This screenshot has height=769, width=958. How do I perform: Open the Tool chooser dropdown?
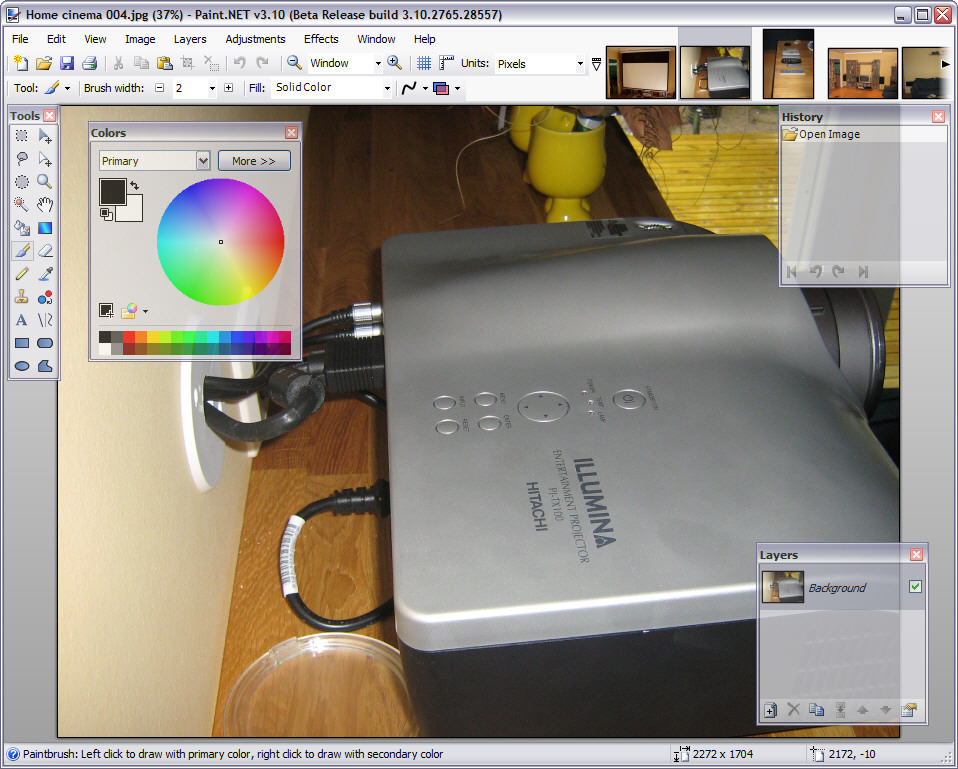coord(67,89)
